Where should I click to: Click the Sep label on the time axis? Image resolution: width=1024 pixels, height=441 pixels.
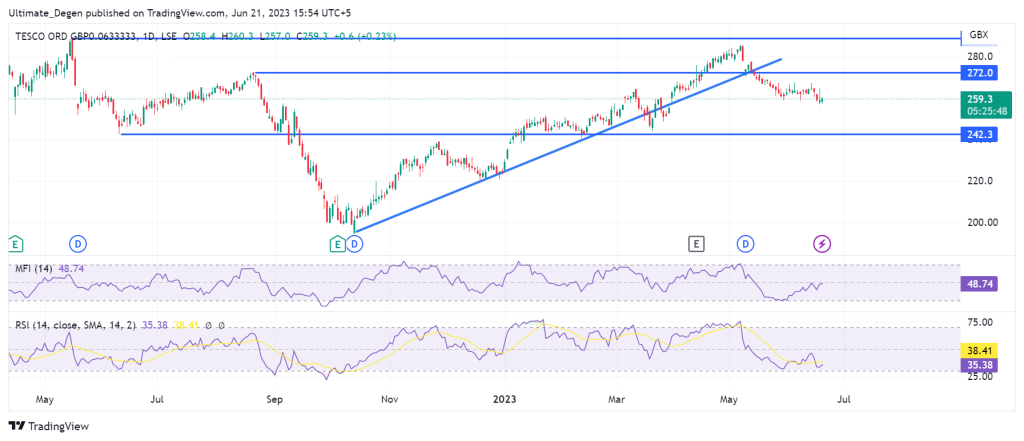(x=275, y=397)
